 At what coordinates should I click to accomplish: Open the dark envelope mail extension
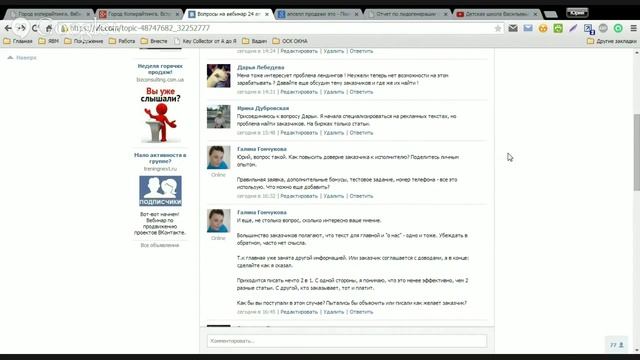pyautogui.click(x=513, y=28)
